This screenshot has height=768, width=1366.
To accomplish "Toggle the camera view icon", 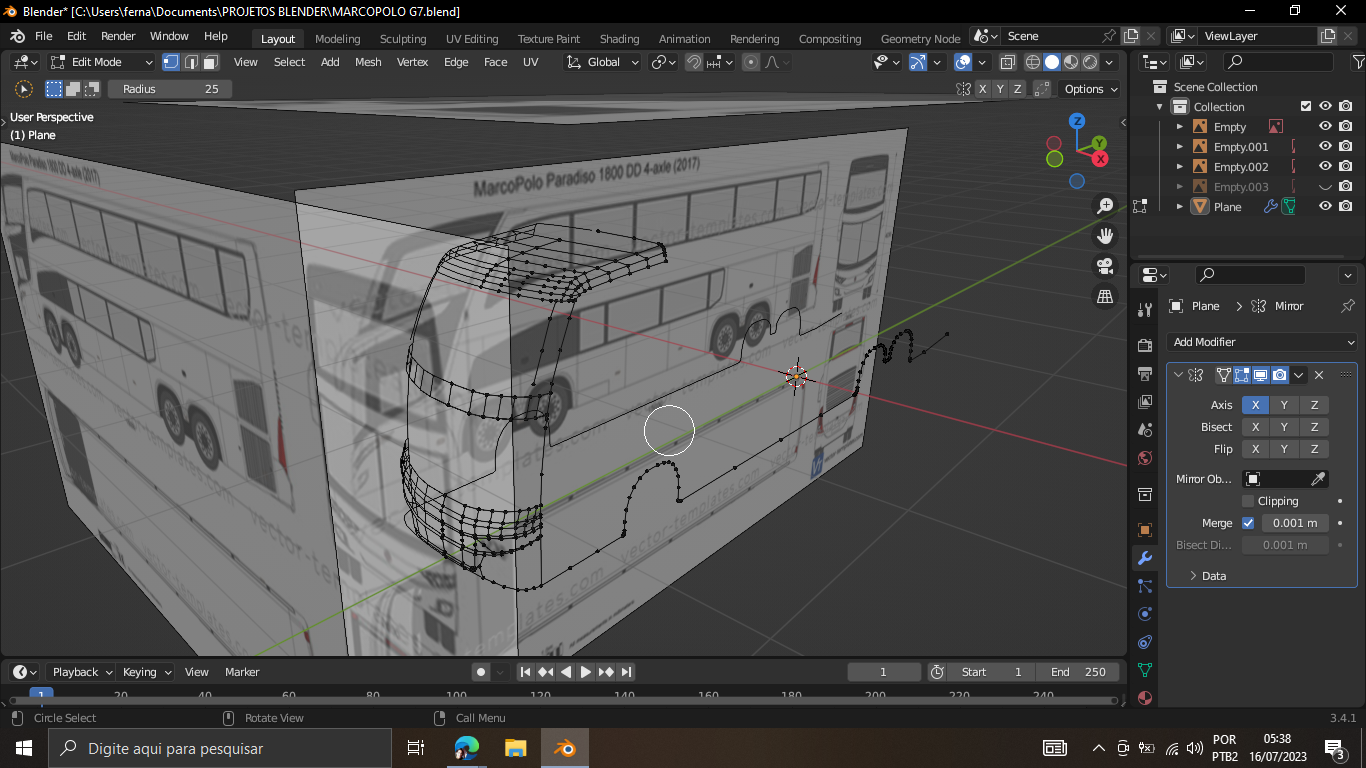I will [1105, 266].
